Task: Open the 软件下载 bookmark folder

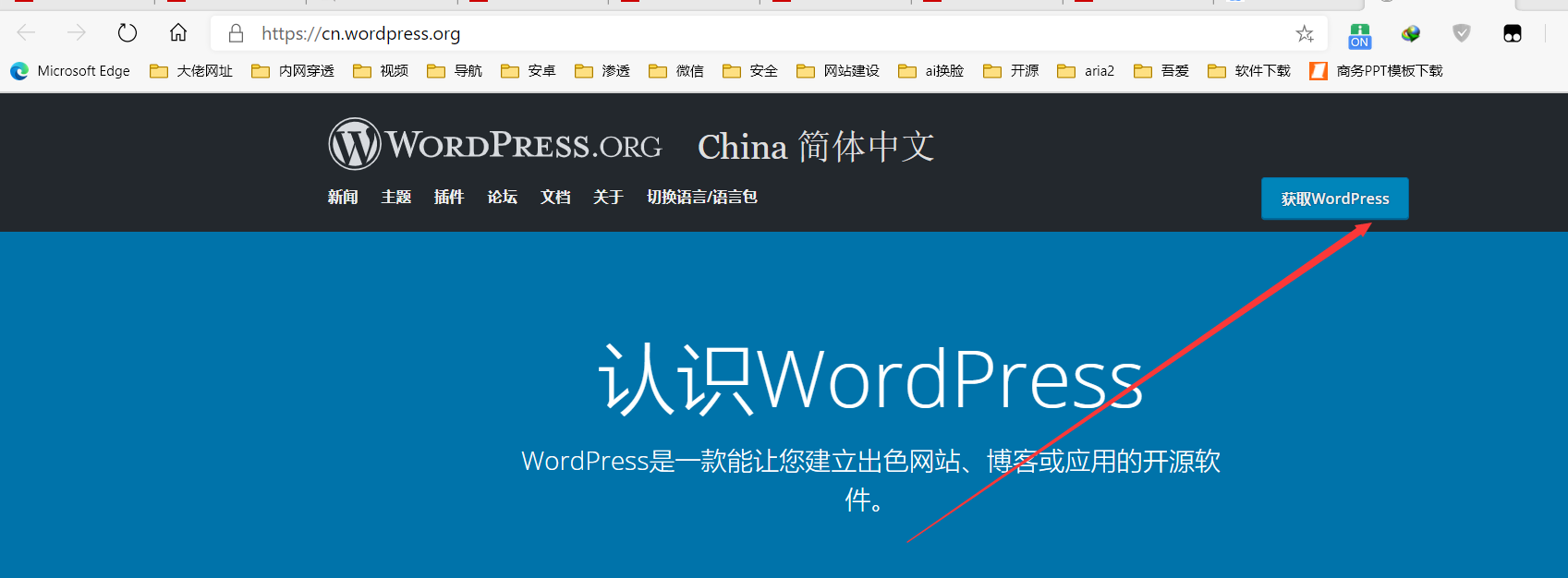Action: coord(1249,71)
